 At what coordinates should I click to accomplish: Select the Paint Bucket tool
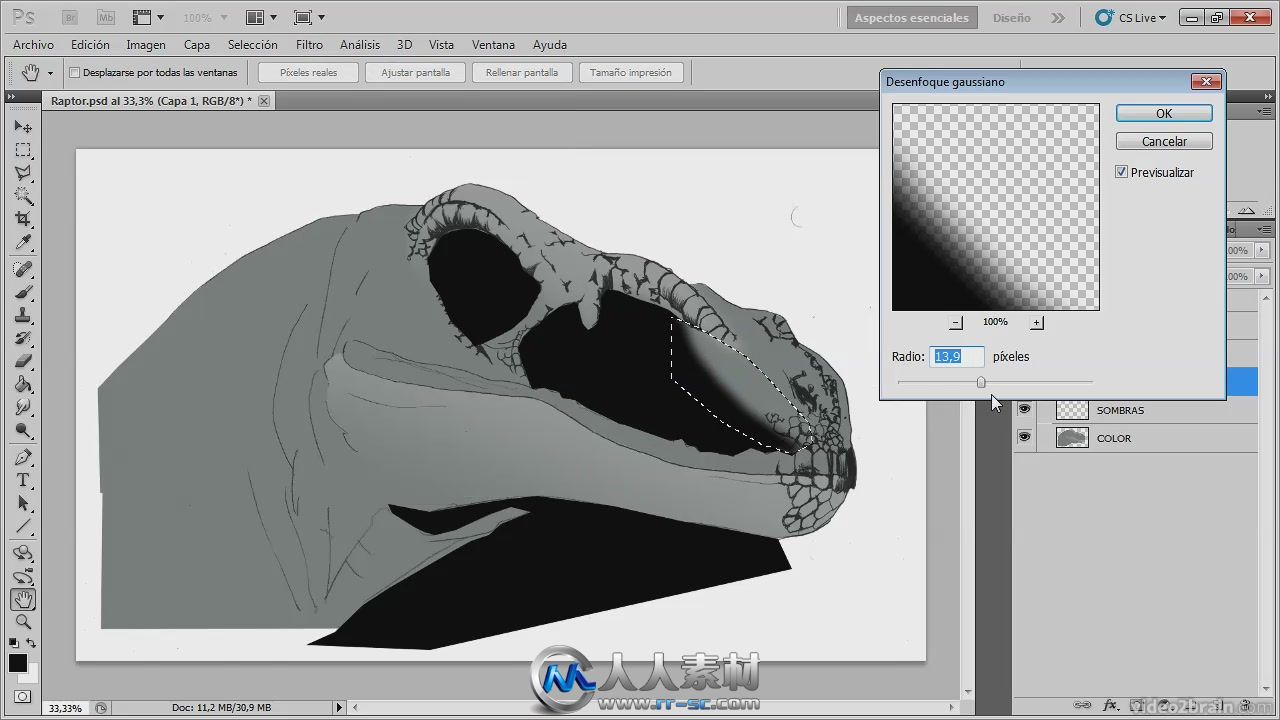point(23,385)
